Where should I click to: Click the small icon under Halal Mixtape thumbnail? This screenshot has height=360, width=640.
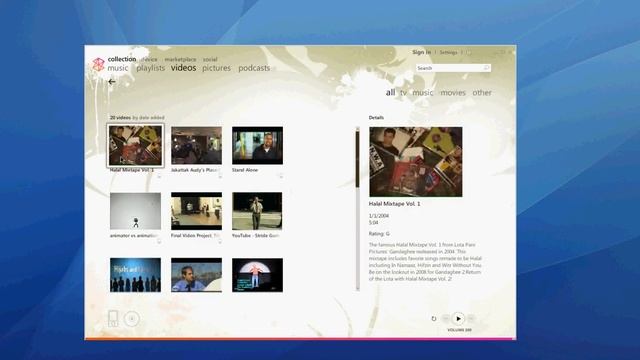159,176
